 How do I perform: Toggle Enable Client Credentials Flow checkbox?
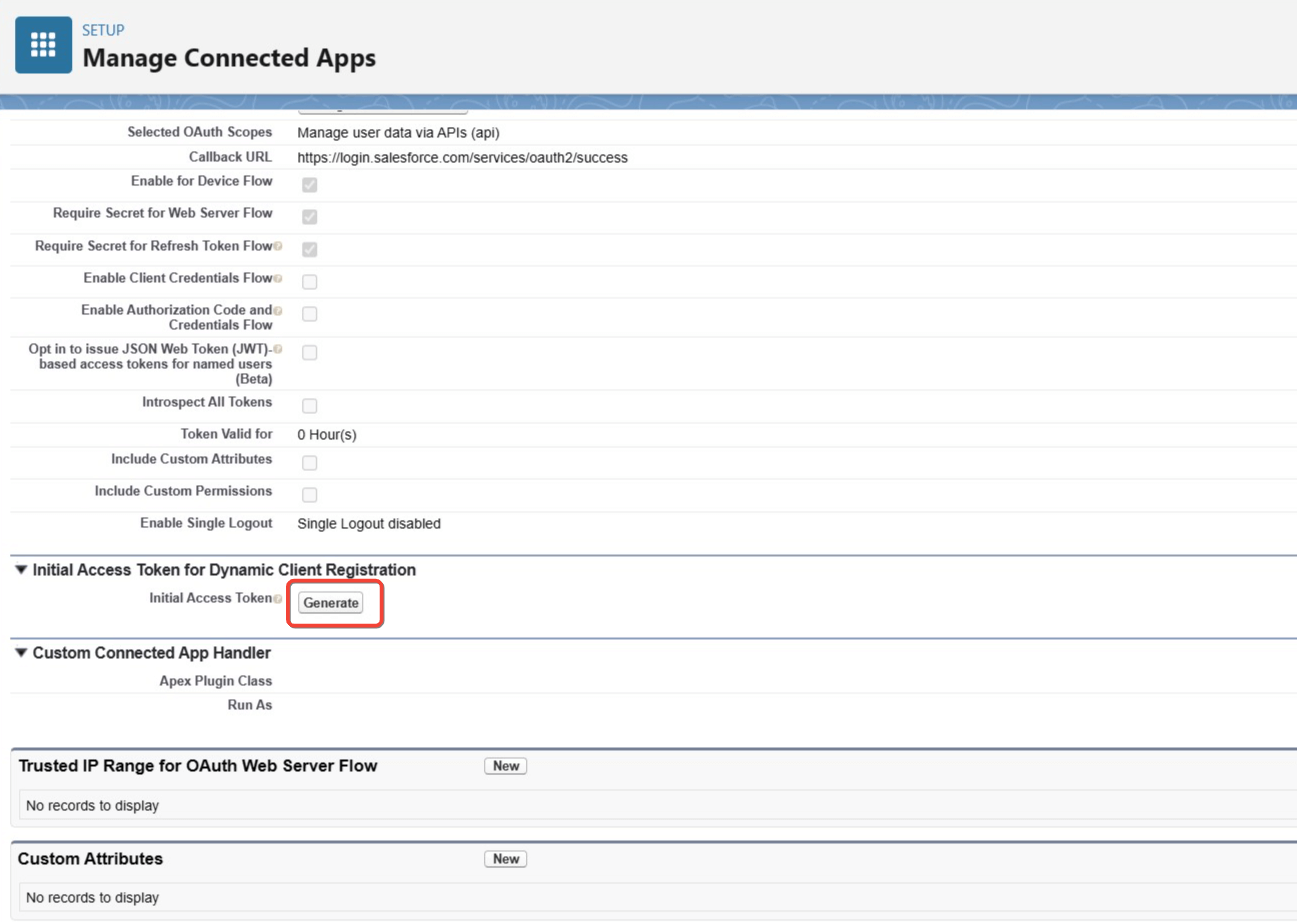pyautogui.click(x=310, y=282)
